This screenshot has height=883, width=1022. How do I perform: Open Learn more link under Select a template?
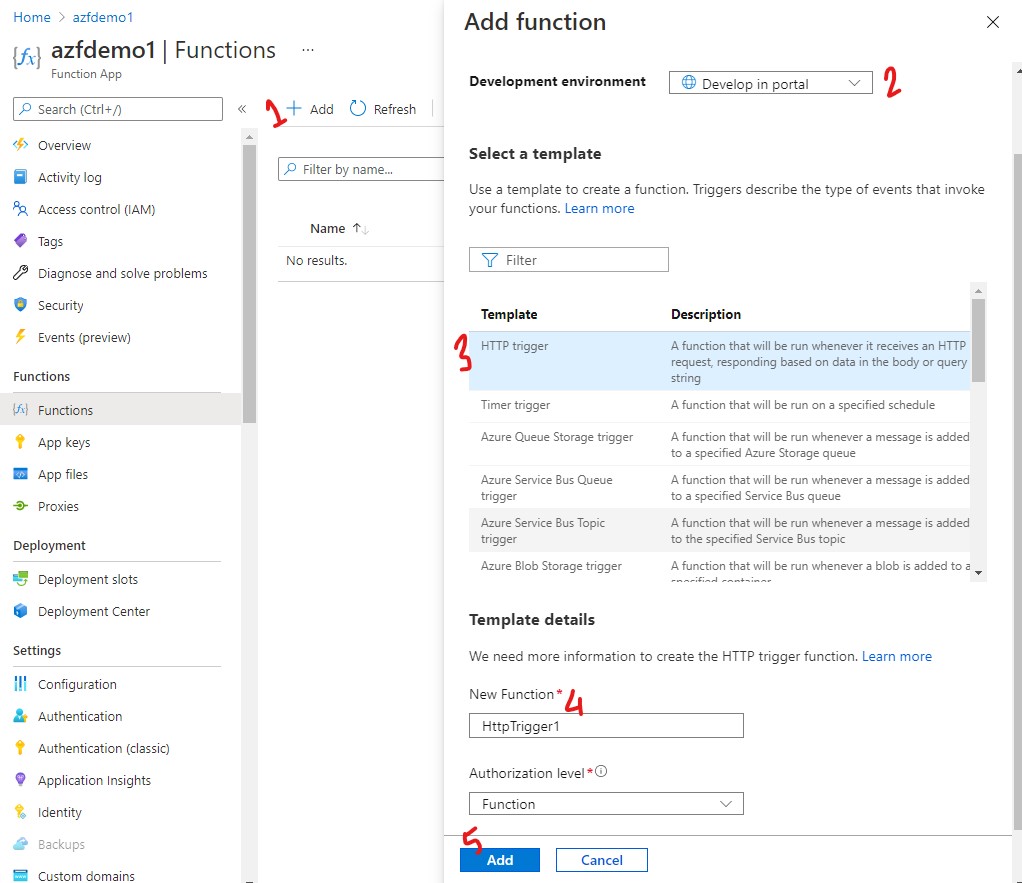tap(599, 208)
